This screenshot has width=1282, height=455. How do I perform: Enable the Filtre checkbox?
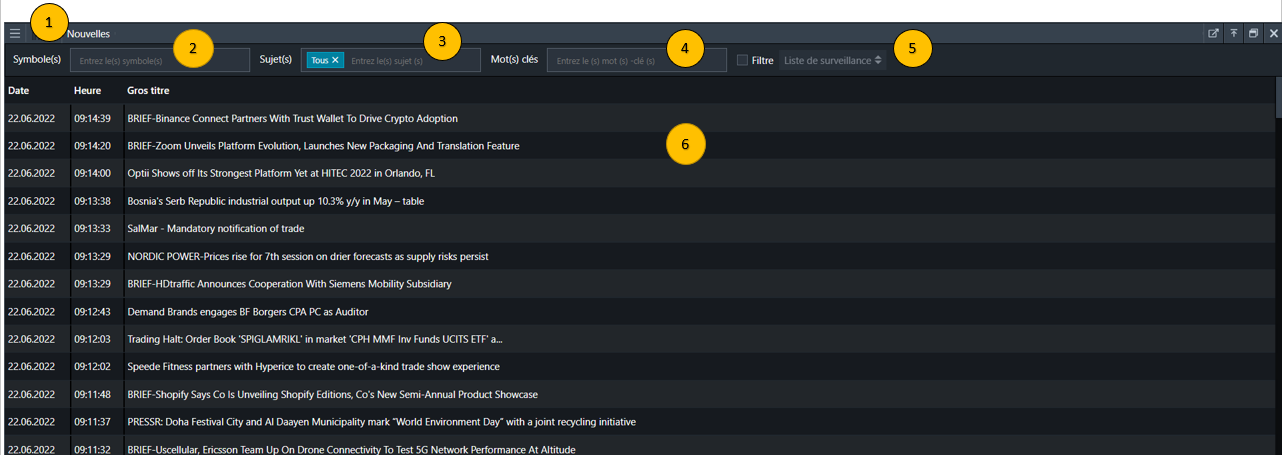coord(742,60)
